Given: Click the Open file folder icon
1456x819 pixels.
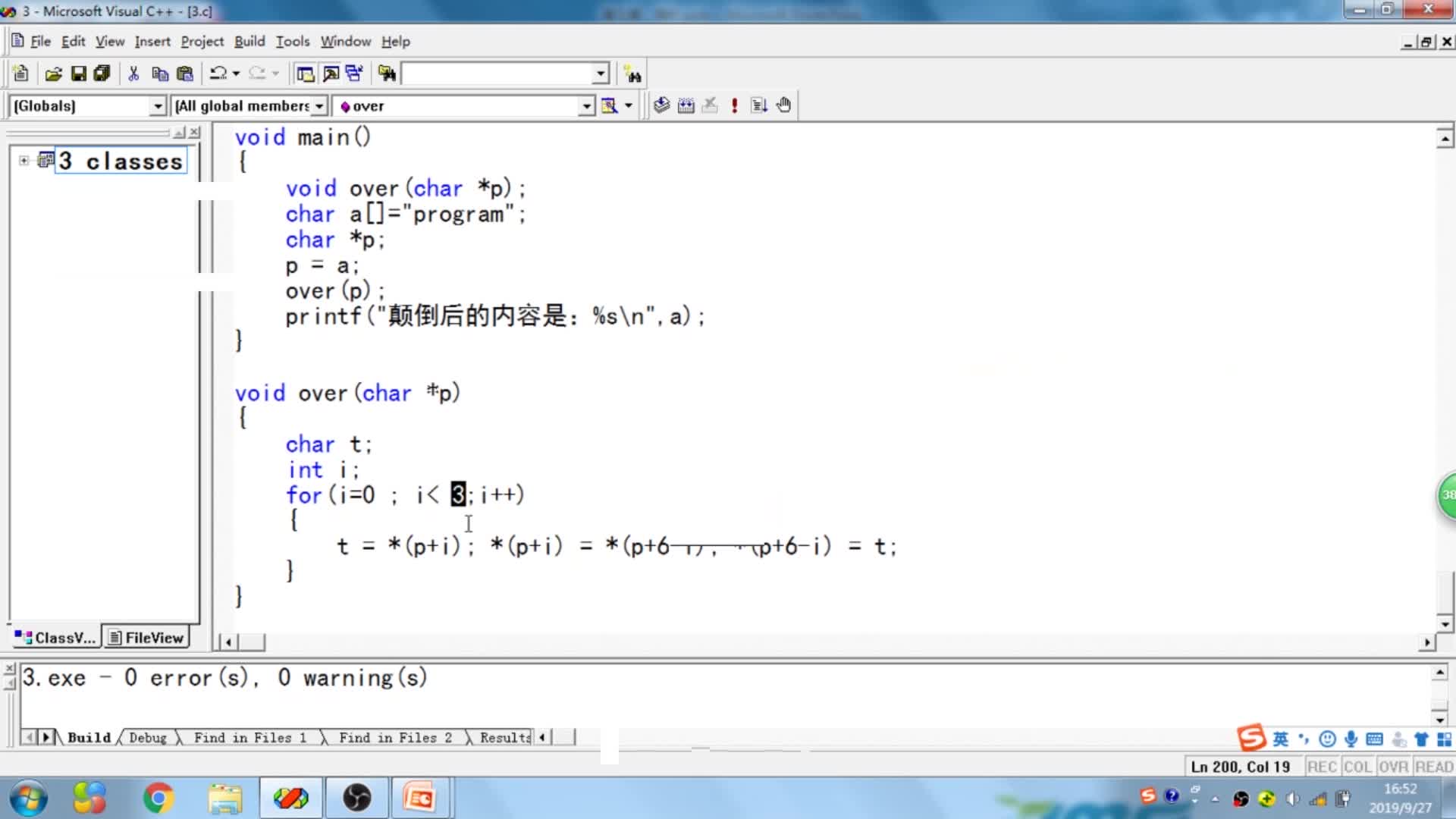Looking at the screenshot, I should coord(53,74).
